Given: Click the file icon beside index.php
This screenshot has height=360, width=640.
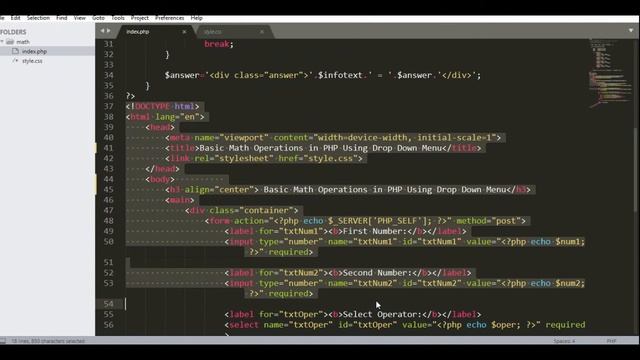Looking at the screenshot, I should pyautogui.click(x=16, y=51).
